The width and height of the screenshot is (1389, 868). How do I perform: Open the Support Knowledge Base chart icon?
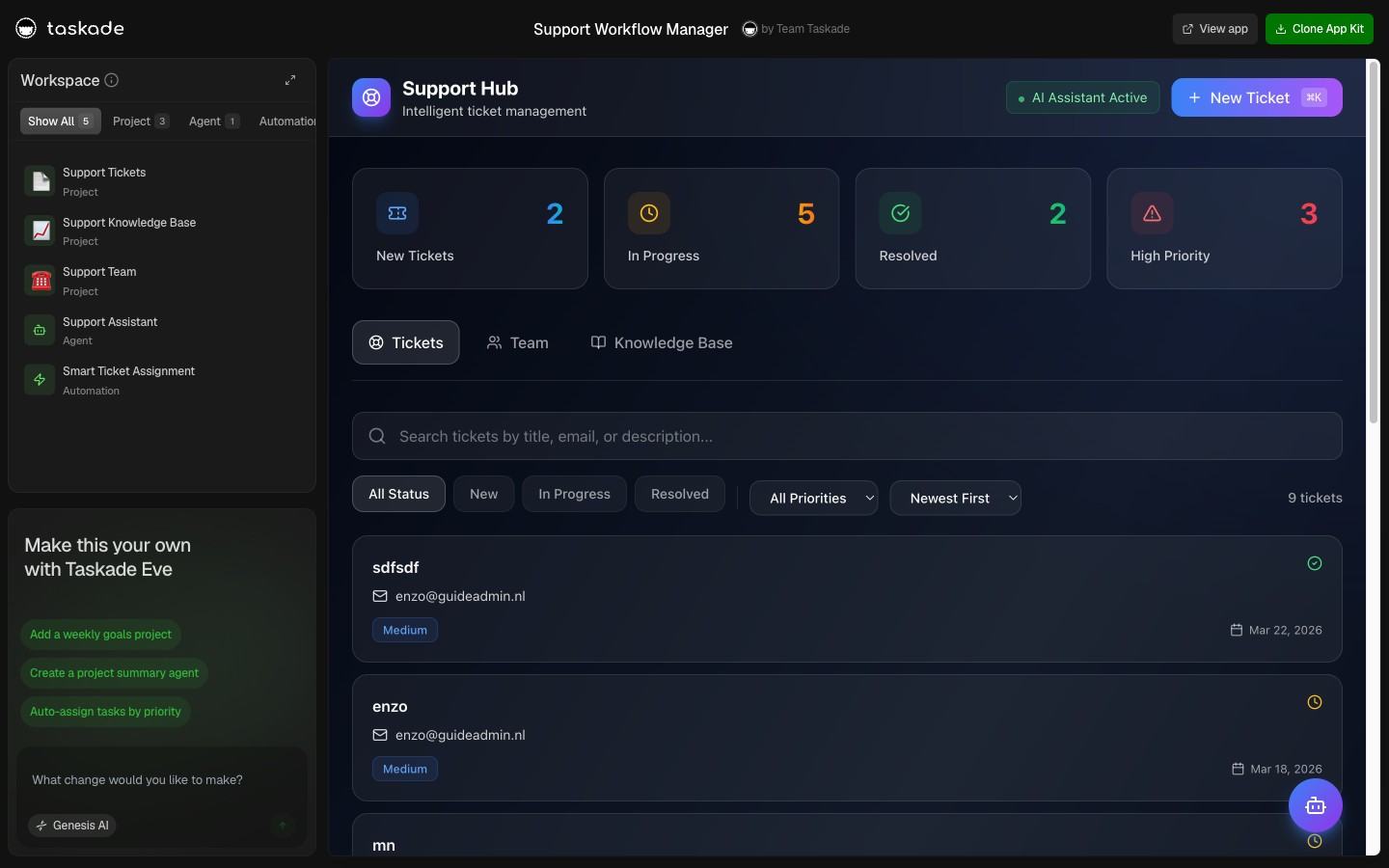click(x=40, y=231)
